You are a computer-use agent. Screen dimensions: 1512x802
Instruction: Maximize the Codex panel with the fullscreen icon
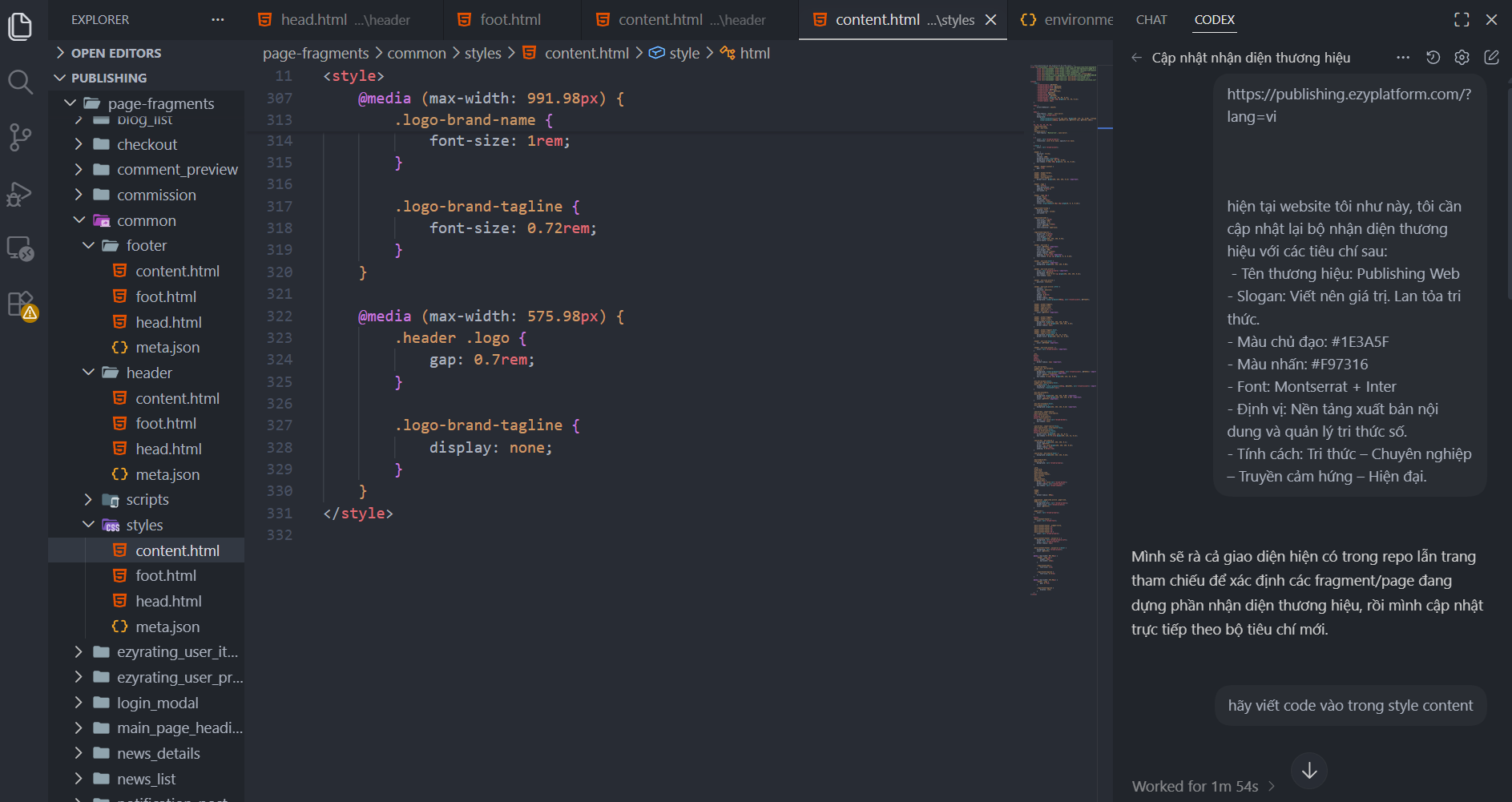click(x=1462, y=19)
